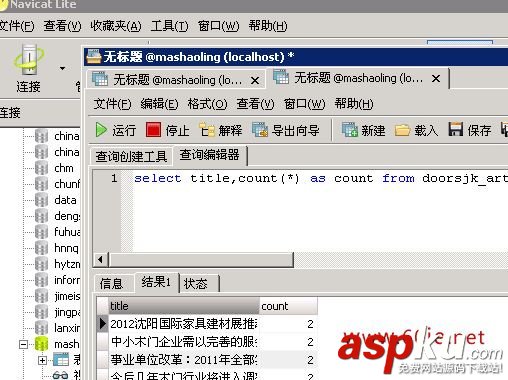The image size is (508, 380).
Task: Select row 2012沈阳国际家具建材展
Action: (x=184, y=324)
